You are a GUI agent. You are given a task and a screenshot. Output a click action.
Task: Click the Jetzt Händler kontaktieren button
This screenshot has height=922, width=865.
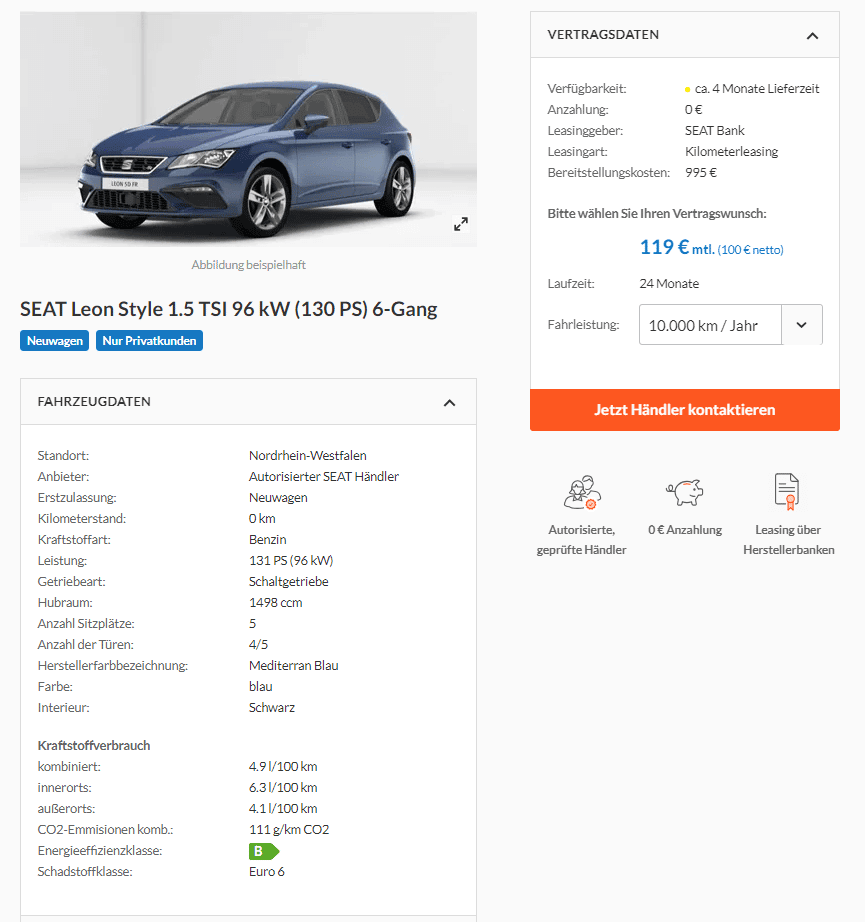[684, 410]
